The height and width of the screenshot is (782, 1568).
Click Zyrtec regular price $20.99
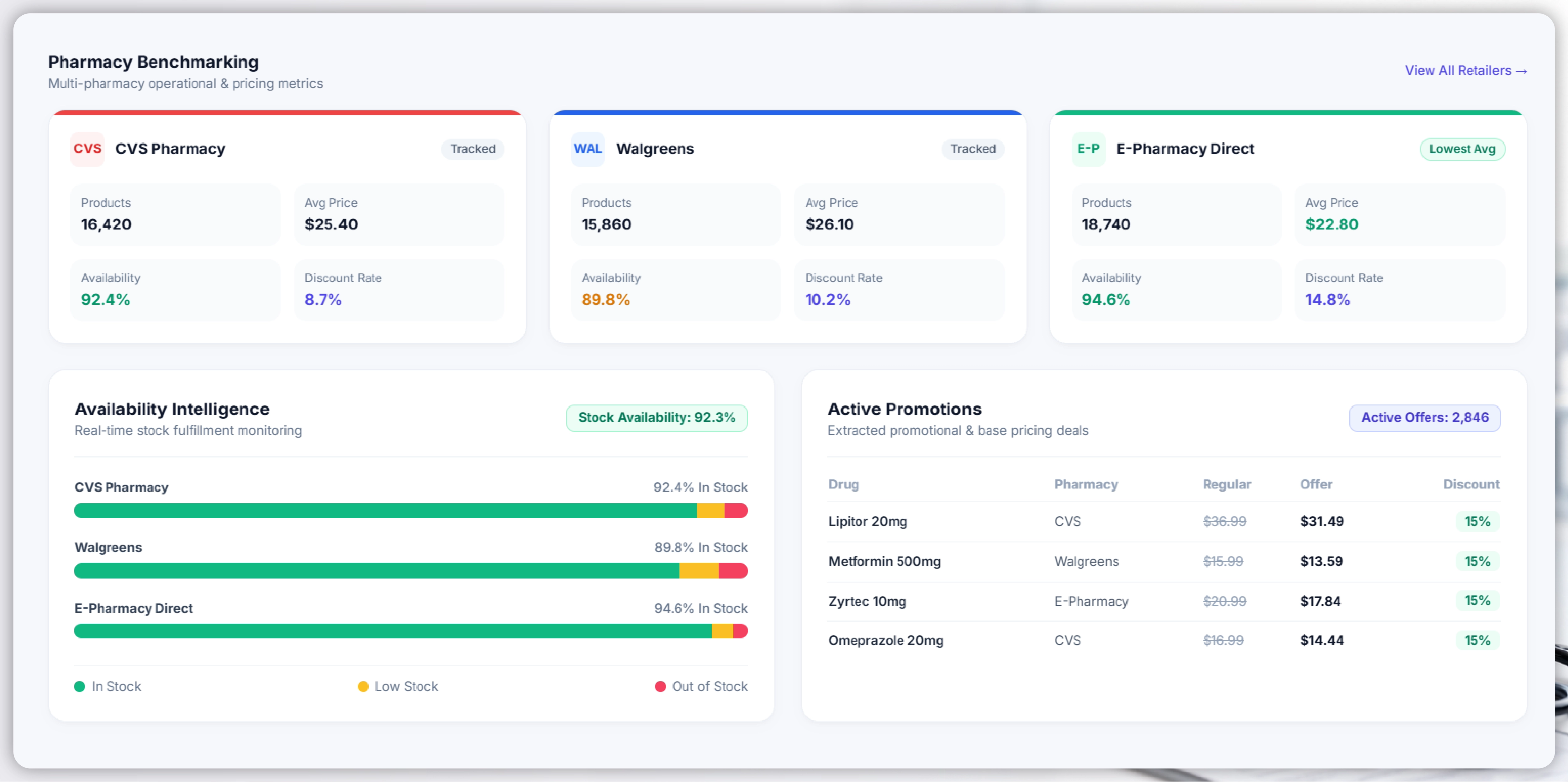(1224, 601)
